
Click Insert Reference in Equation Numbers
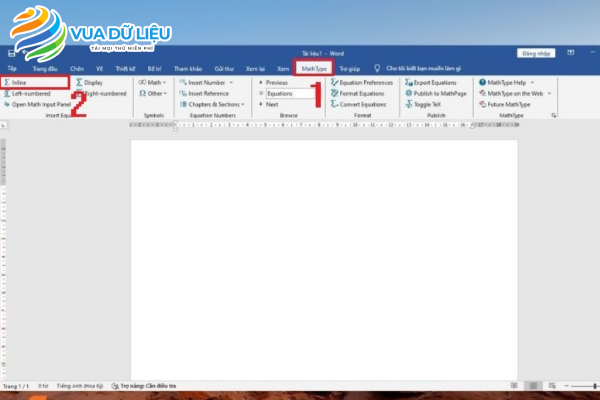(207, 93)
